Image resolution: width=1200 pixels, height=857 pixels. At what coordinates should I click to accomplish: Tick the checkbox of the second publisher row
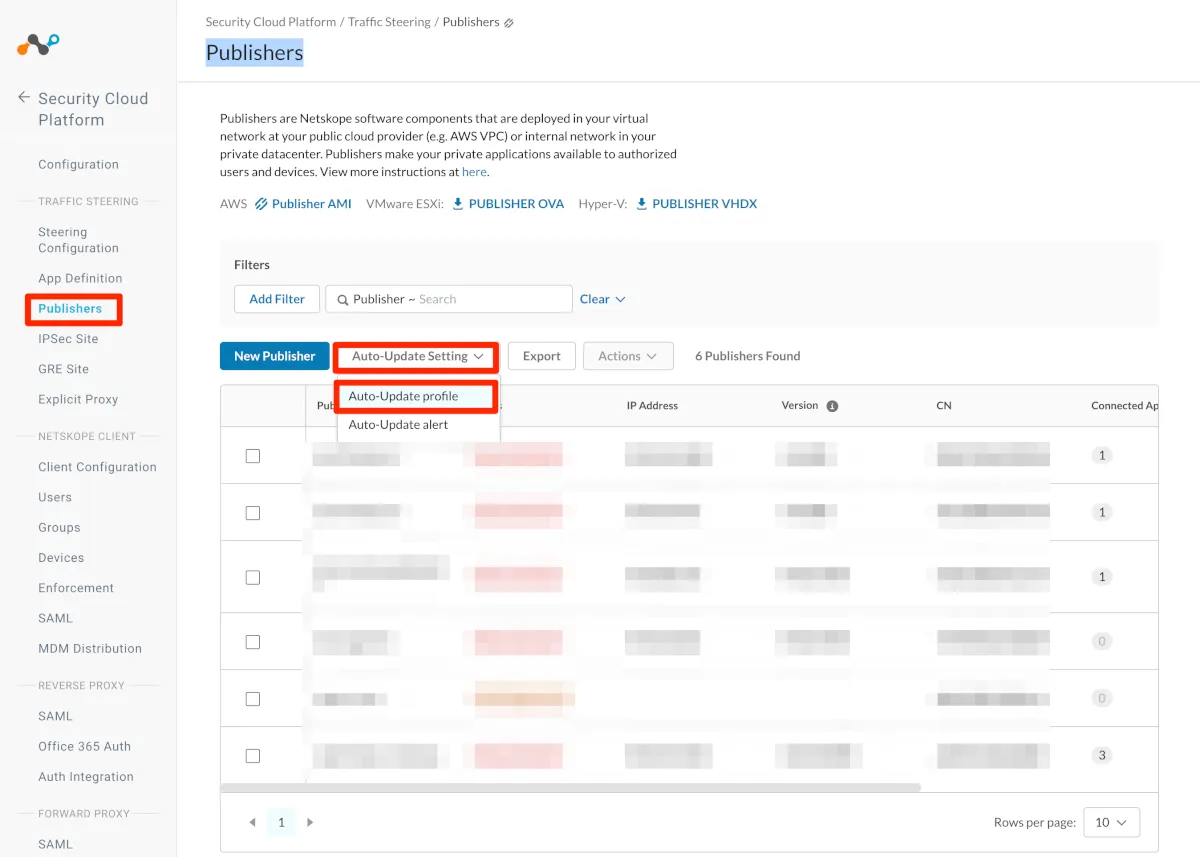pos(253,512)
